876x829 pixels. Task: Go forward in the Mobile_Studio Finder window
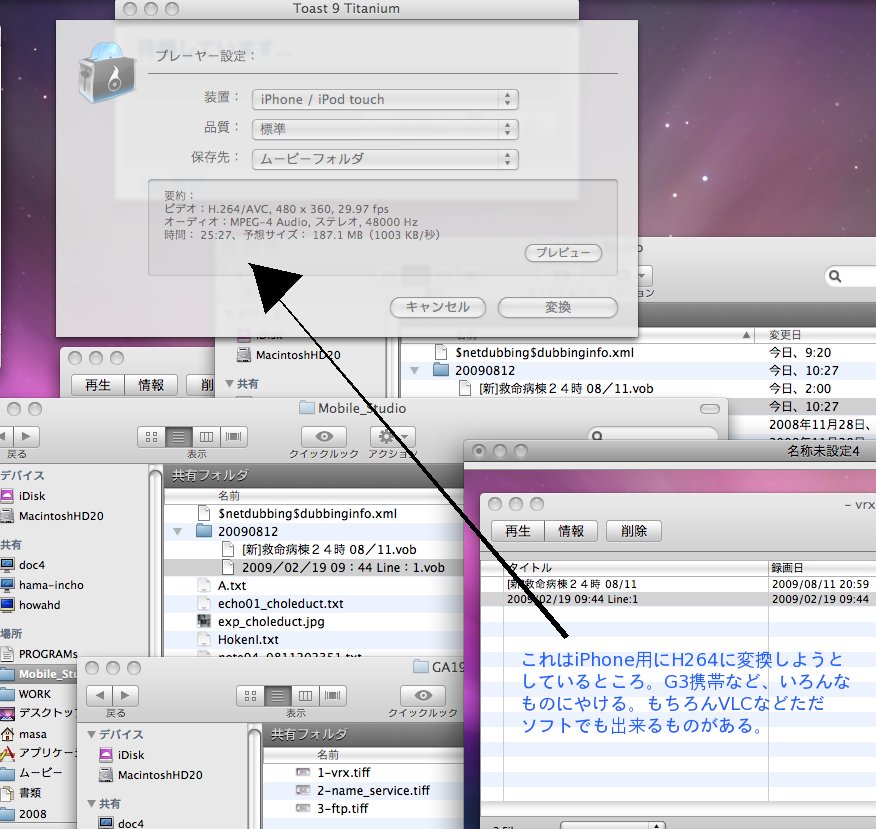26,436
